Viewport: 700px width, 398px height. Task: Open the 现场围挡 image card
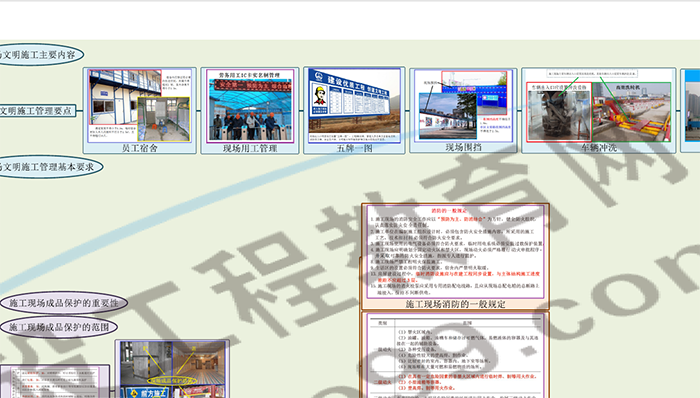(463, 110)
